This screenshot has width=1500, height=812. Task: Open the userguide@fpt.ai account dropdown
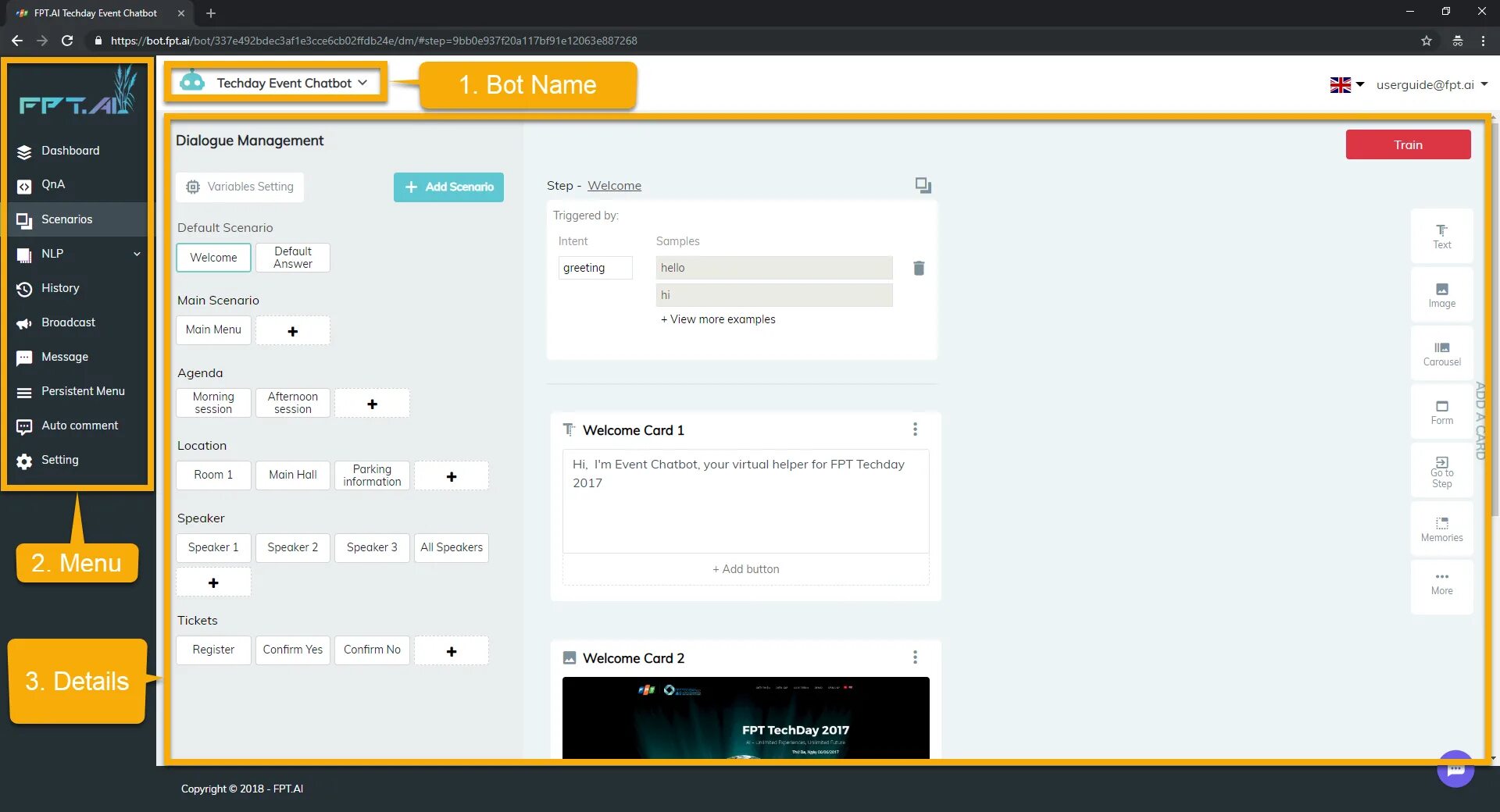[1431, 84]
